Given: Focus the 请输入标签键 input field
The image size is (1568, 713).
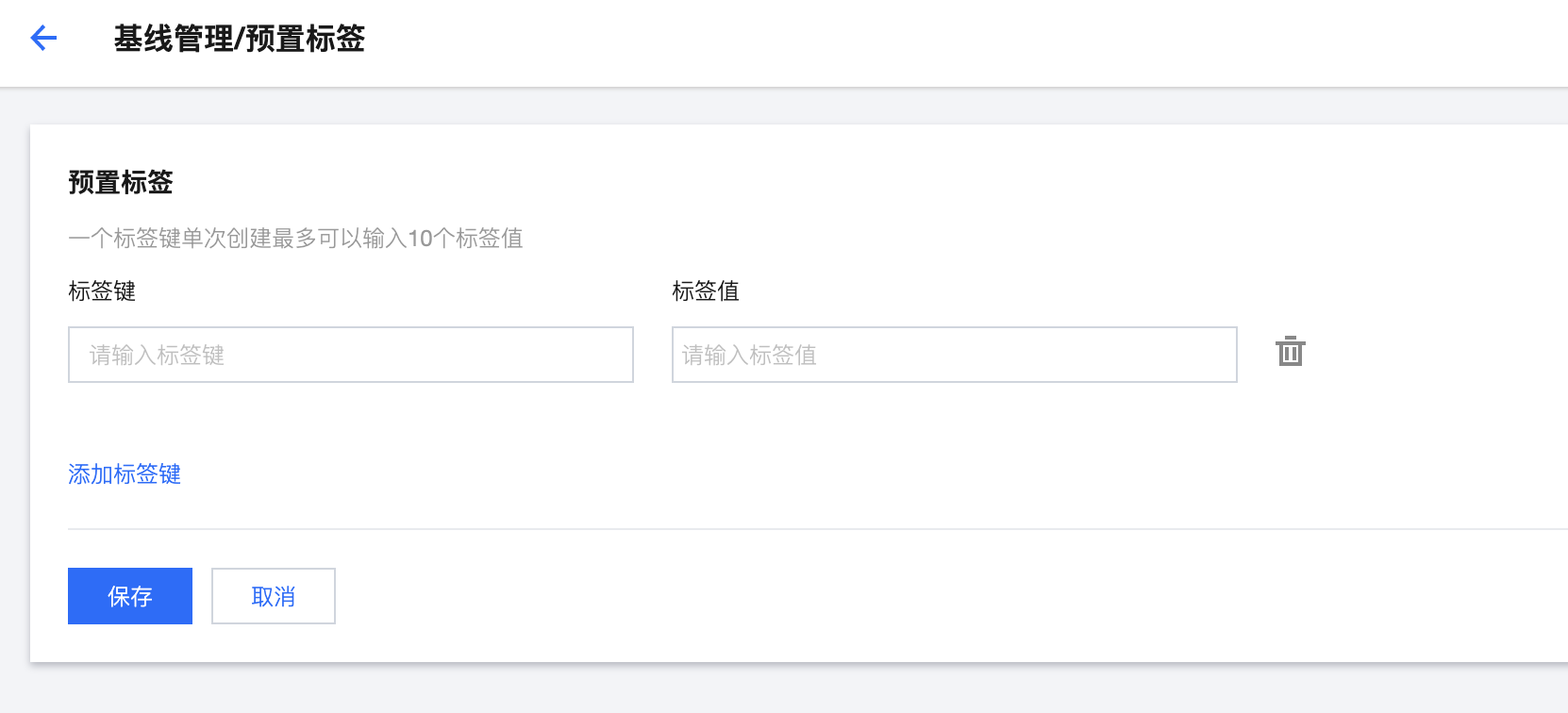Looking at the screenshot, I should click(350, 355).
